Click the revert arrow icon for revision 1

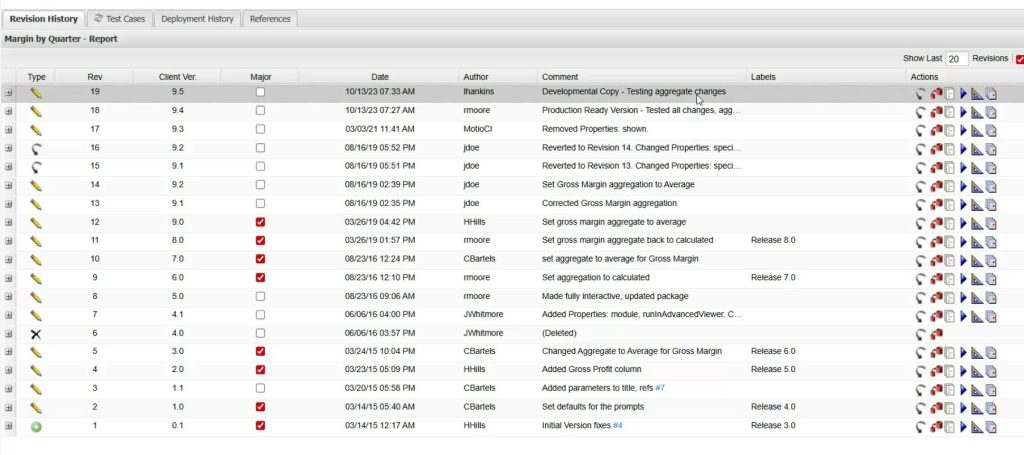pyautogui.click(x=921, y=428)
